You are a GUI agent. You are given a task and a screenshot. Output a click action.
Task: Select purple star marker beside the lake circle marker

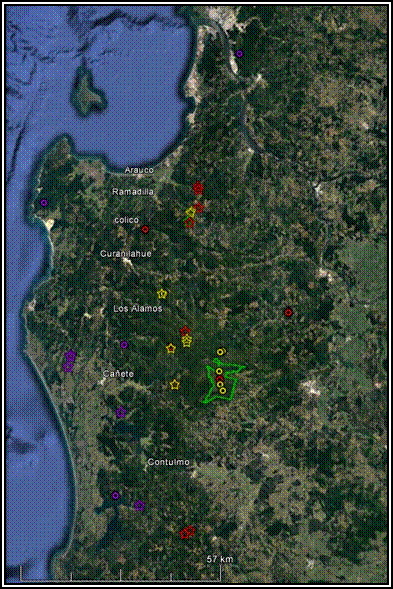coord(139,506)
